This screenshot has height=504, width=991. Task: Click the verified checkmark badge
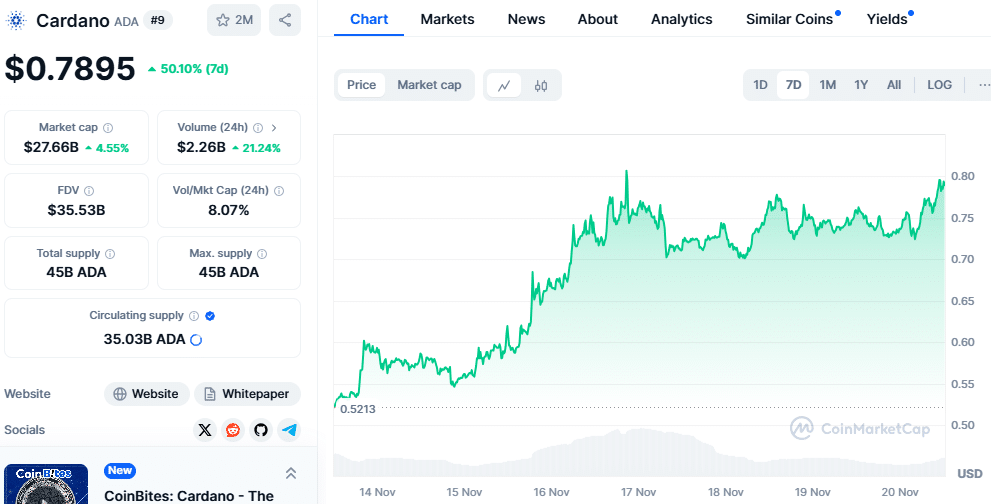coord(210,316)
